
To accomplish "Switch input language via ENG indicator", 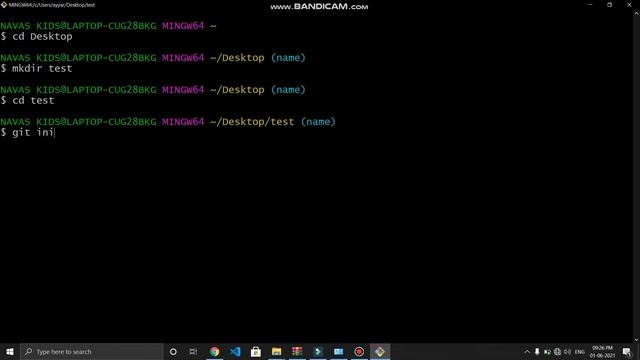I will [580, 352].
